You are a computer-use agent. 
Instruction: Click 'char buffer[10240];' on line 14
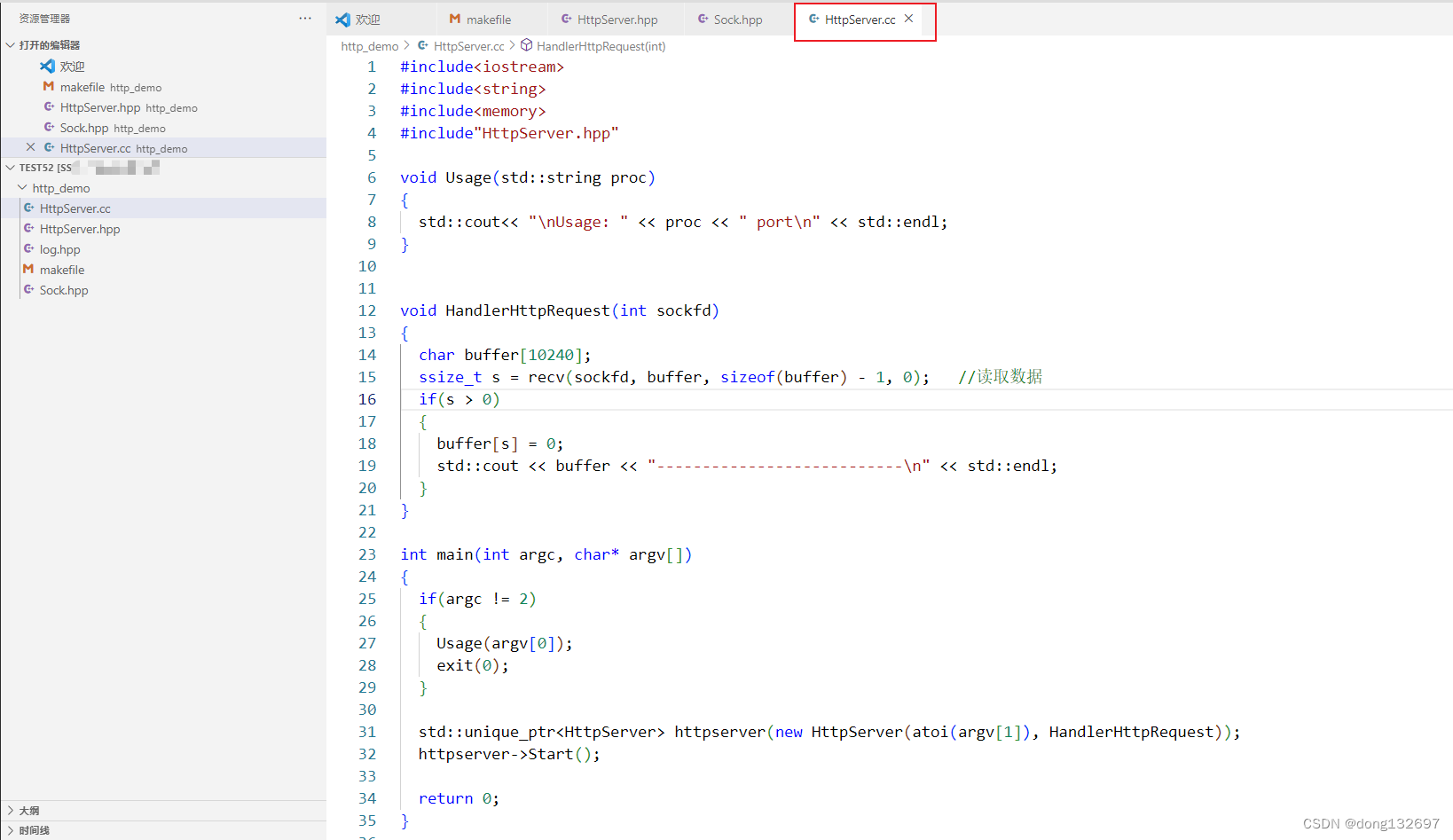pyautogui.click(x=505, y=355)
